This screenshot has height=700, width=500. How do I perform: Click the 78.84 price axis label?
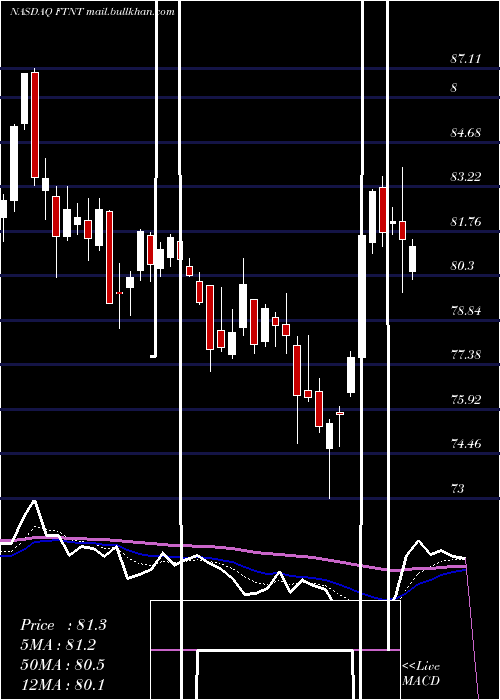466,310
